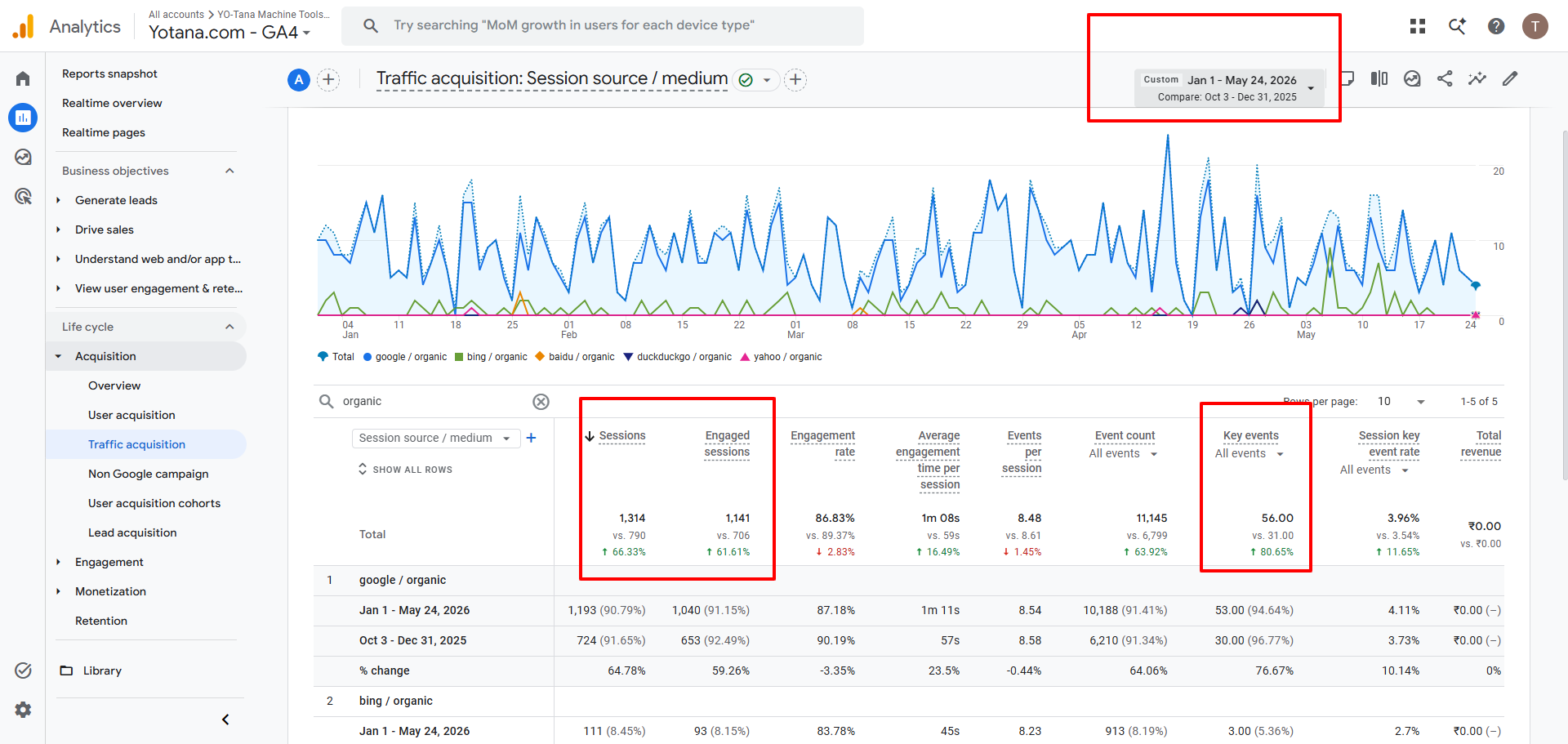Click the Share this report icon

point(1445,78)
